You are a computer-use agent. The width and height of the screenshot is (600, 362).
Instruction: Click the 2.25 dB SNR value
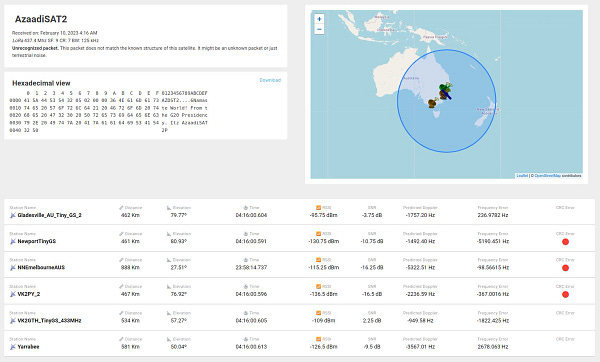click(372, 321)
